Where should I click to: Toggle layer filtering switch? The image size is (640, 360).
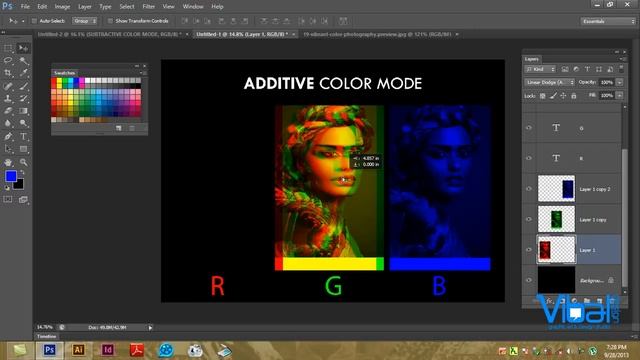click(621, 69)
